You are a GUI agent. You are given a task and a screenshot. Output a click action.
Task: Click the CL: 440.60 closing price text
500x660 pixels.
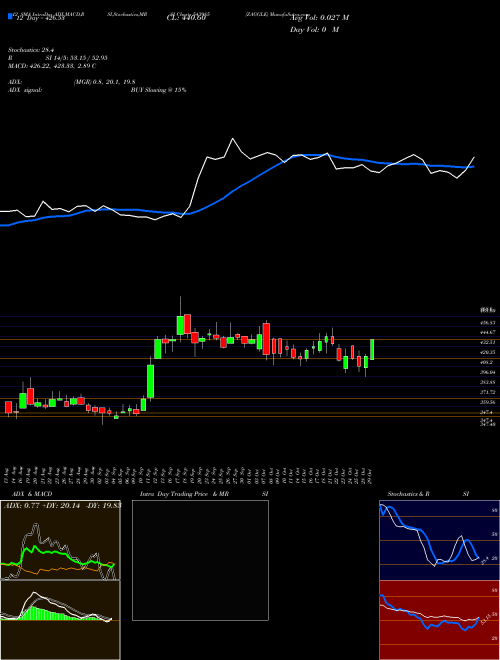click(x=186, y=18)
